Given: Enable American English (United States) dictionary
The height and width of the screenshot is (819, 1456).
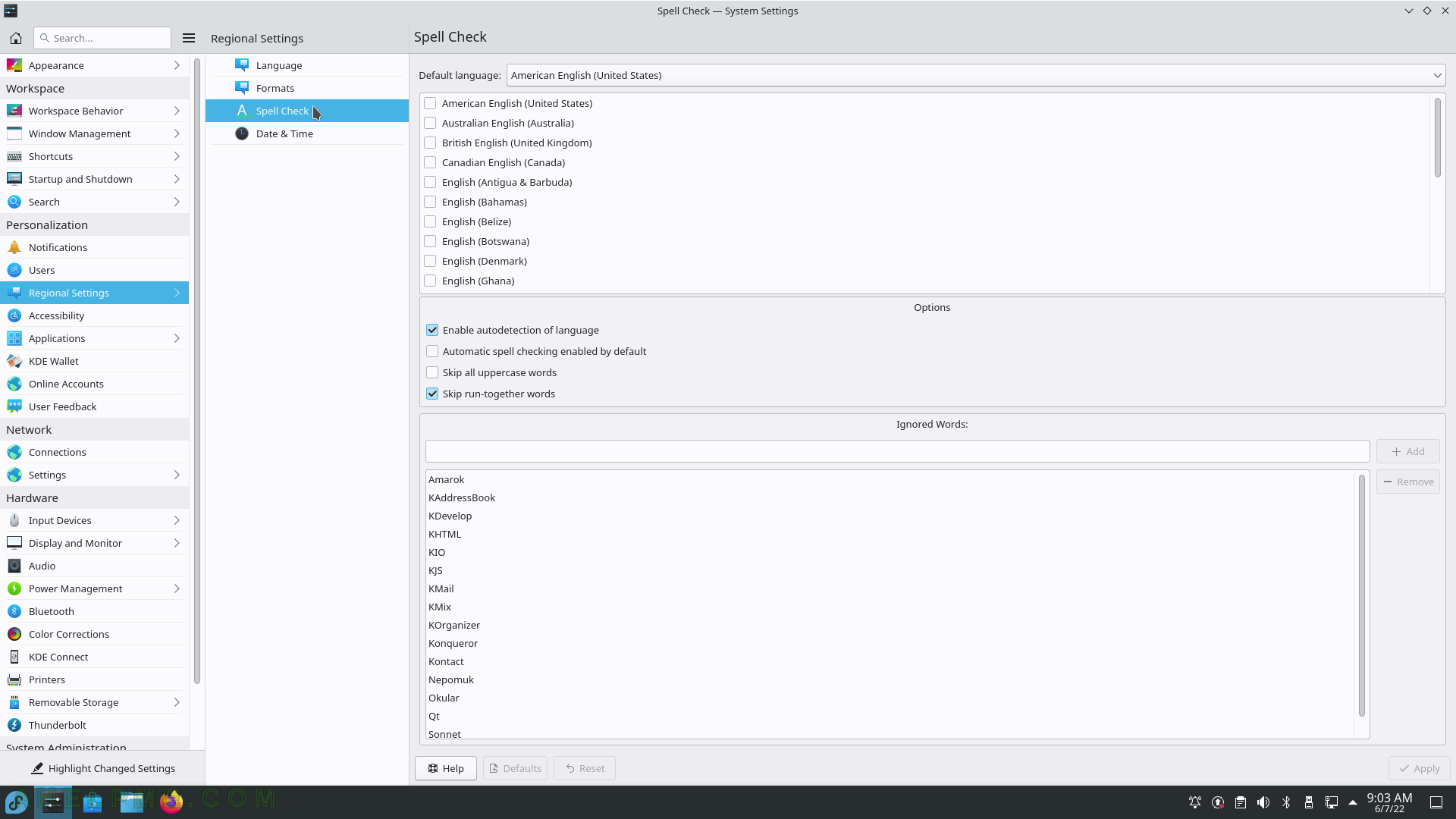Looking at the screenshot, I should (430, 103).
